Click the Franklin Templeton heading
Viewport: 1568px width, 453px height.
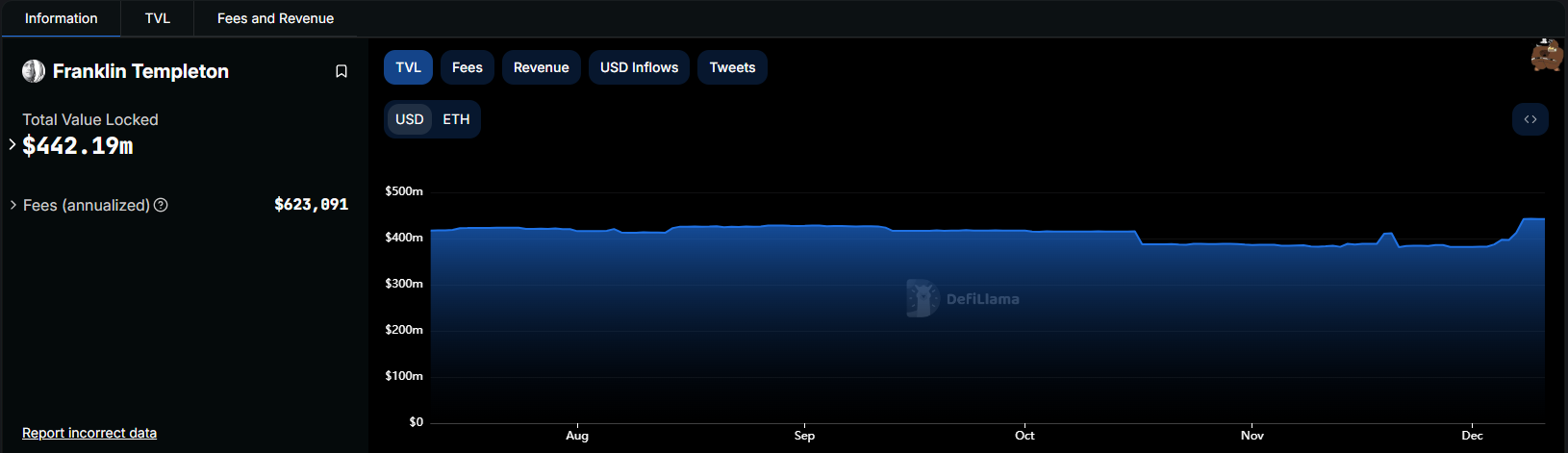point(140,71)
